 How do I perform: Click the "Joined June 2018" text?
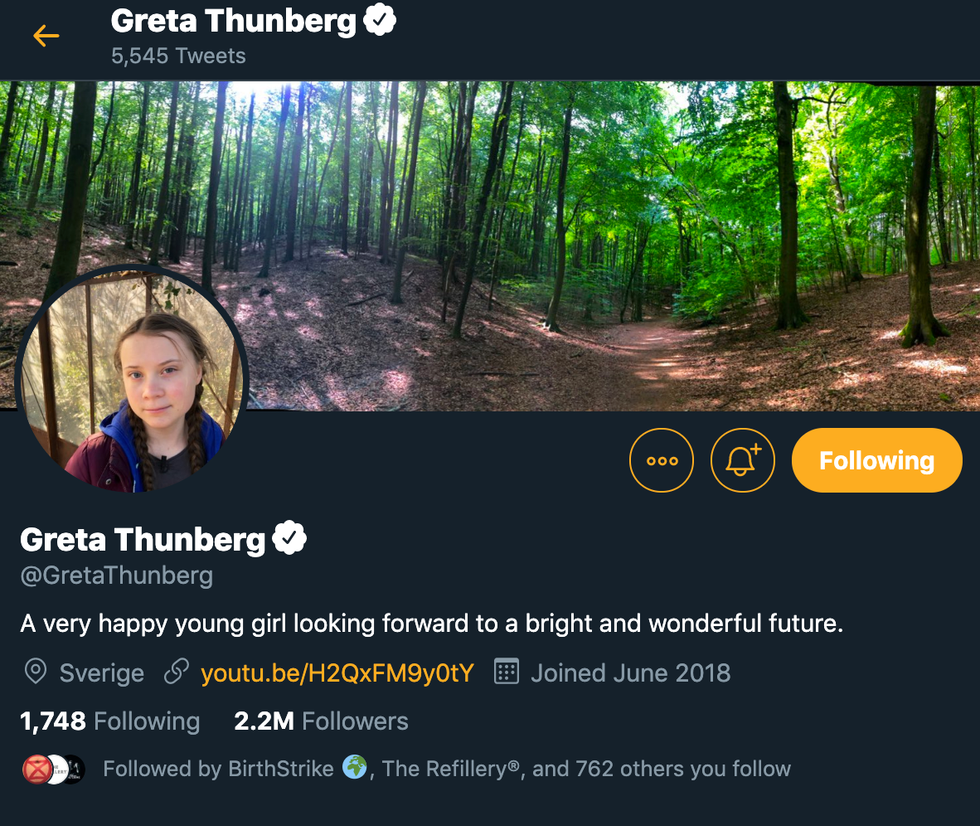(630, 672)
